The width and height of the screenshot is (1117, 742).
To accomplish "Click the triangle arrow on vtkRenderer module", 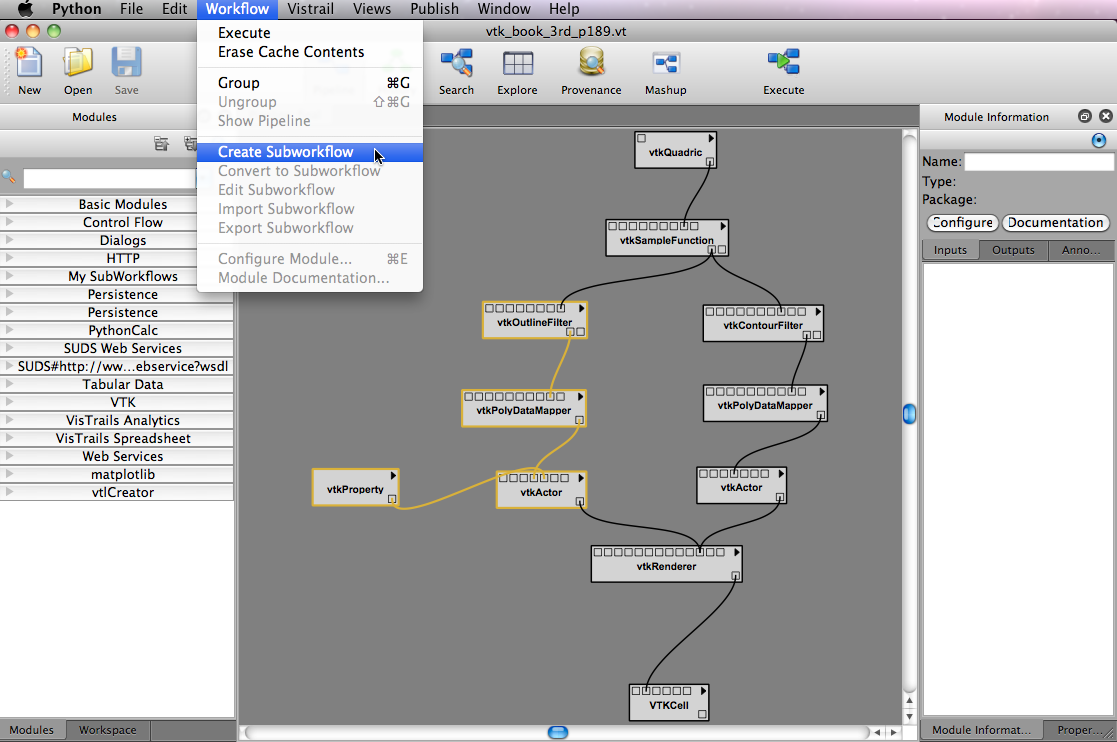I will [x=736, y=552].
